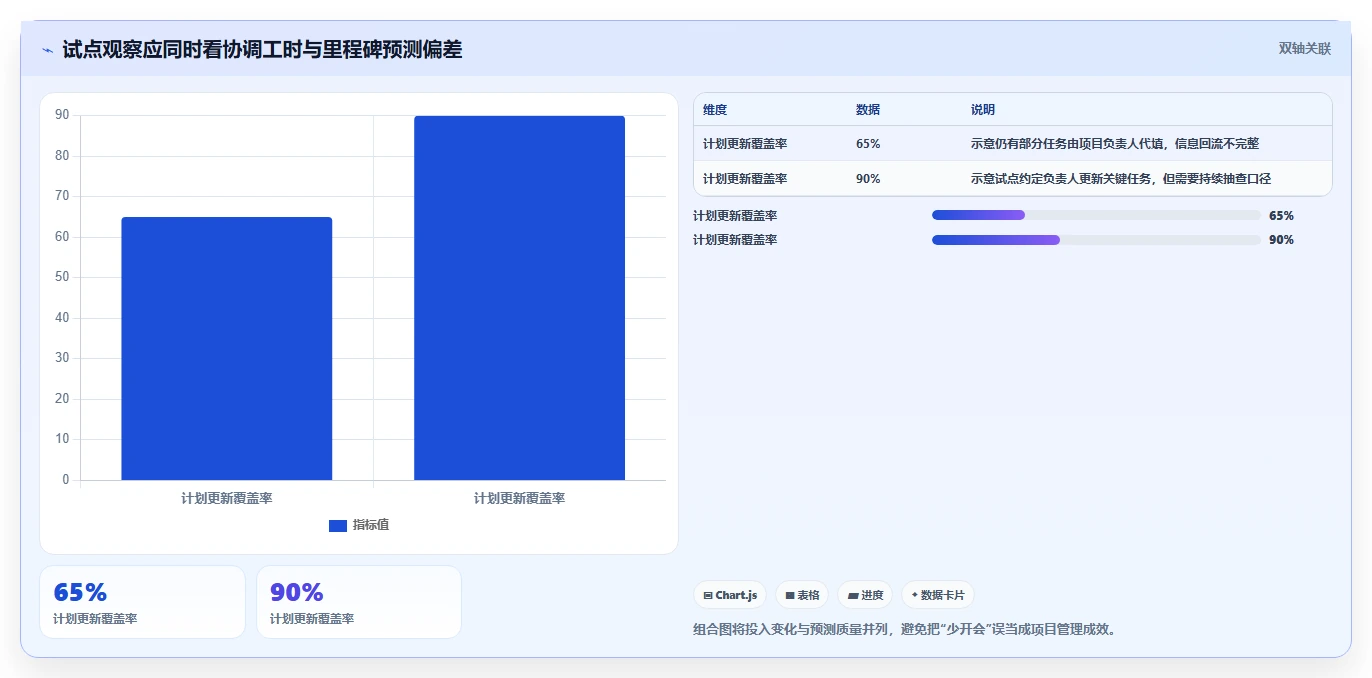Click the 维度 column header
1372x678 pixels.
(715, 110)
